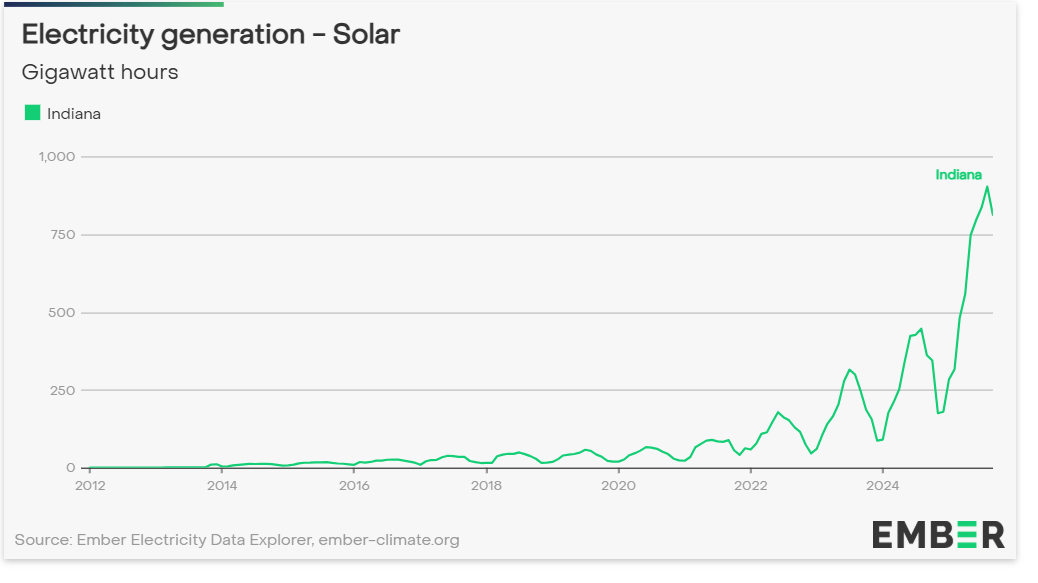
Task: Click the 2022 x-axis tick label
Action: tap(750, 486)
